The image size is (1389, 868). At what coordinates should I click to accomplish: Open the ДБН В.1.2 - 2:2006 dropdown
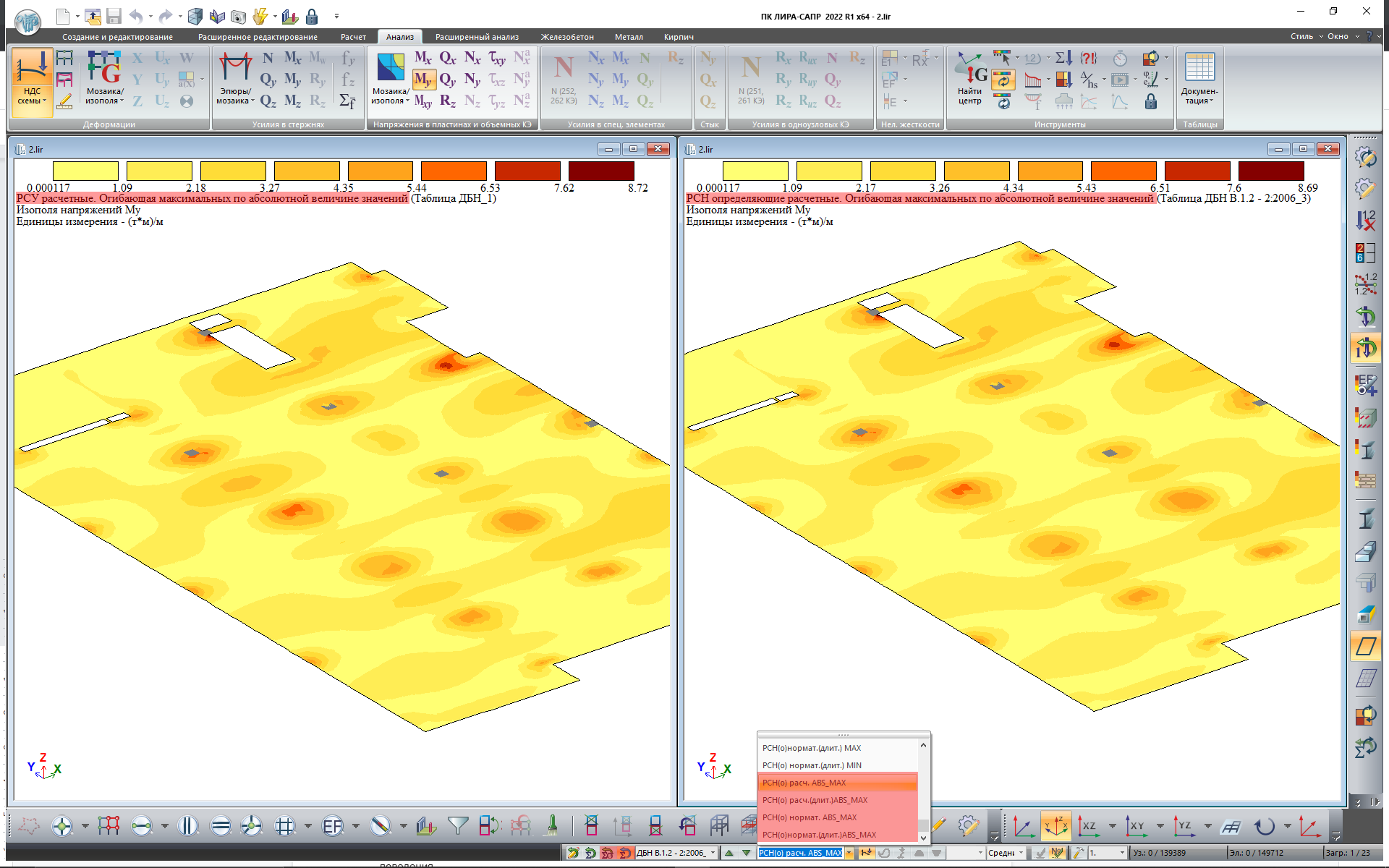(x=713, y=853)
